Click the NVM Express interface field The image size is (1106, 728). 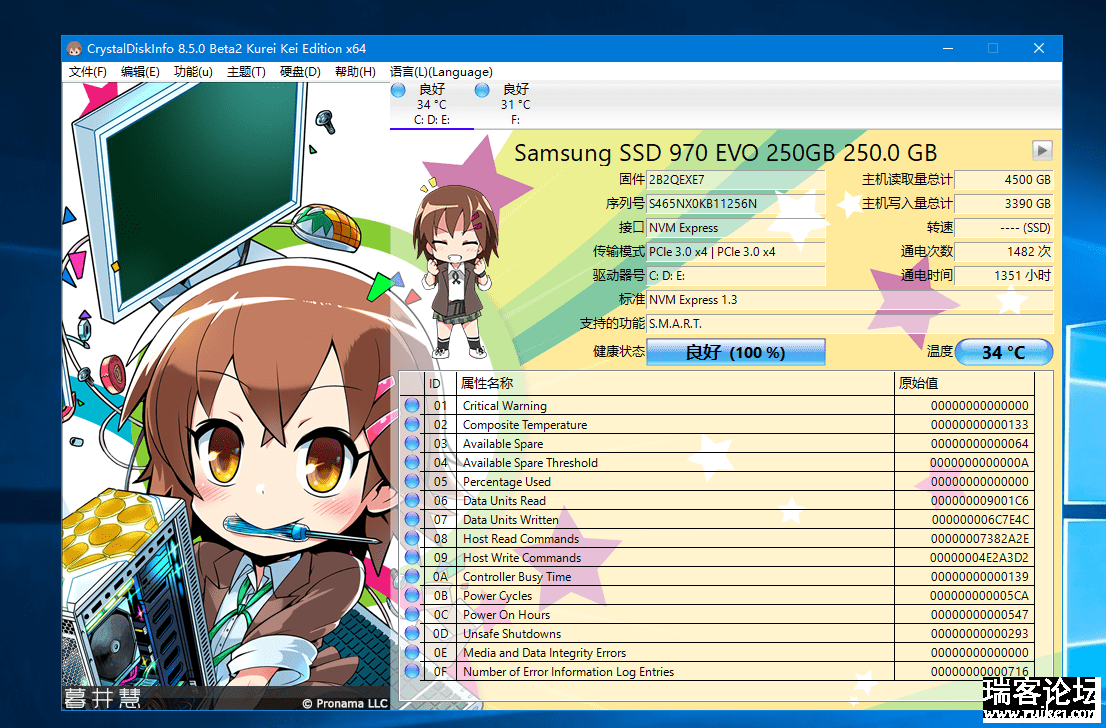tap(736, 228)
